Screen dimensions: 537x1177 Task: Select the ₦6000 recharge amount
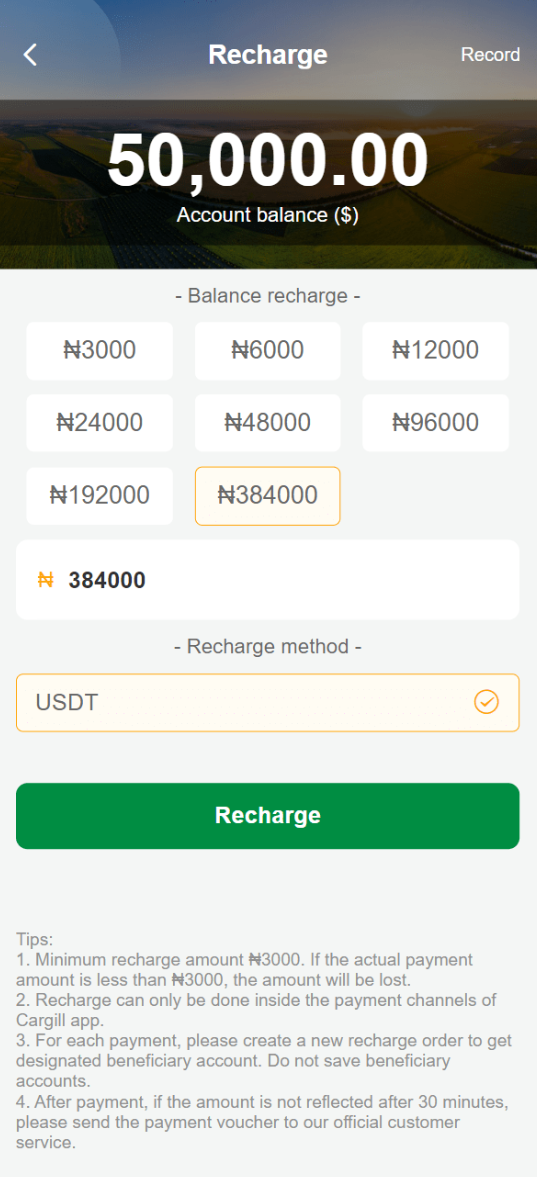[267, 351]
